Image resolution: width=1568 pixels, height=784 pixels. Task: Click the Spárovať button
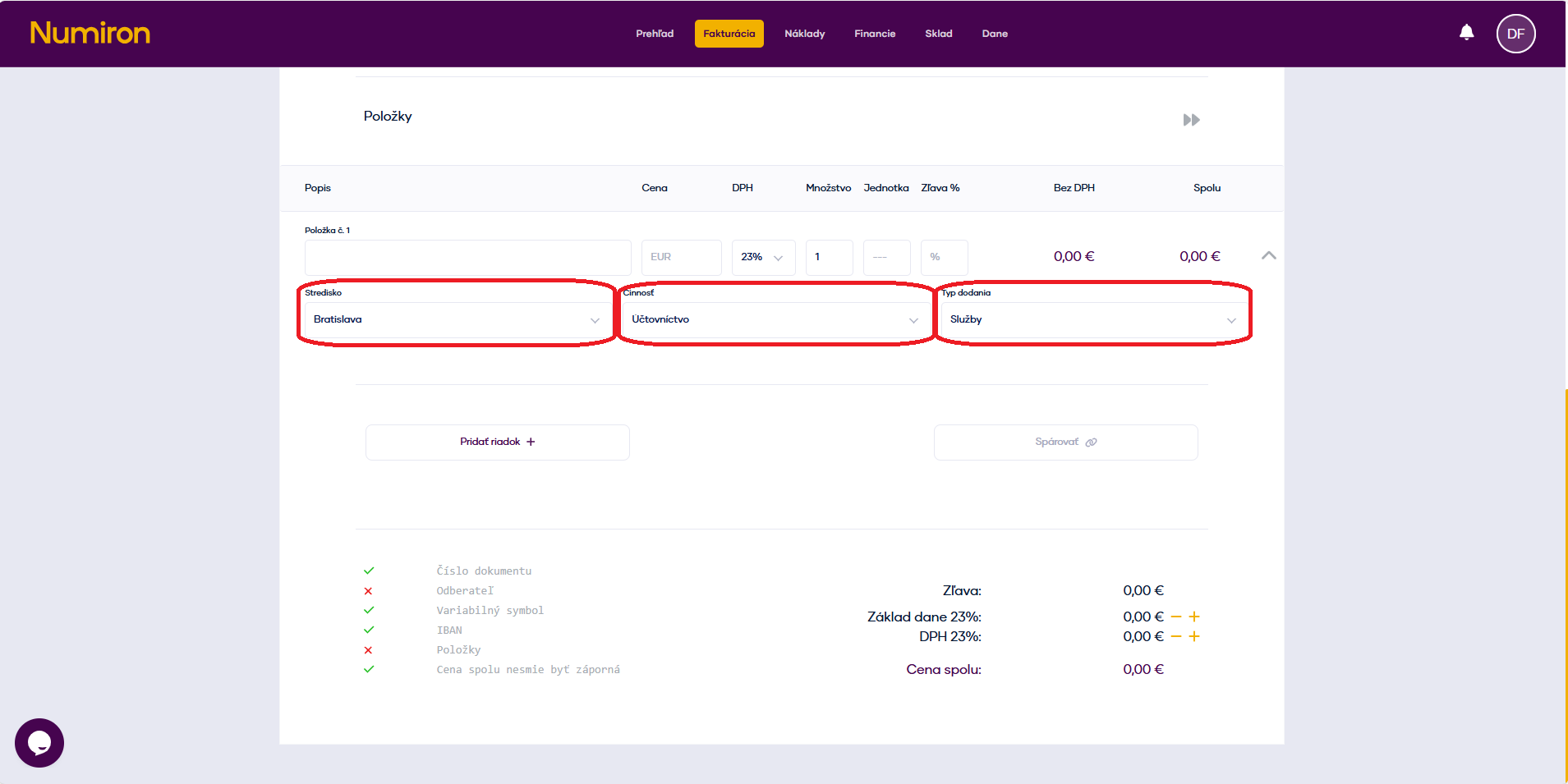1065,442
